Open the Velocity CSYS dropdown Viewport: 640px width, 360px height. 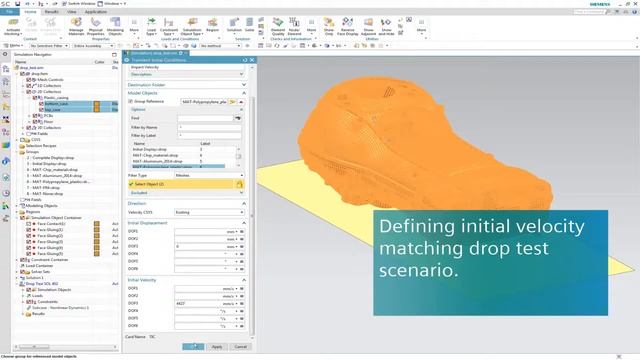coord(209,212)
